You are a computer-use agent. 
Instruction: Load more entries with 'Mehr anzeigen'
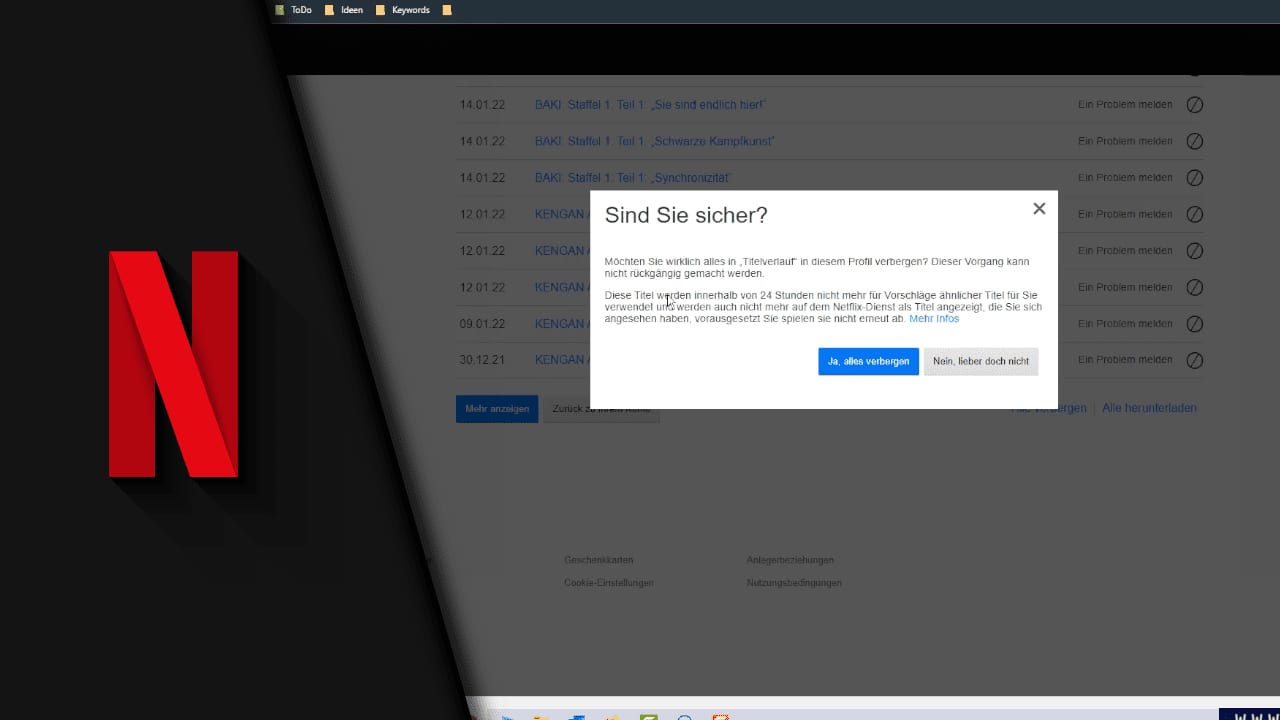point(497,409)
